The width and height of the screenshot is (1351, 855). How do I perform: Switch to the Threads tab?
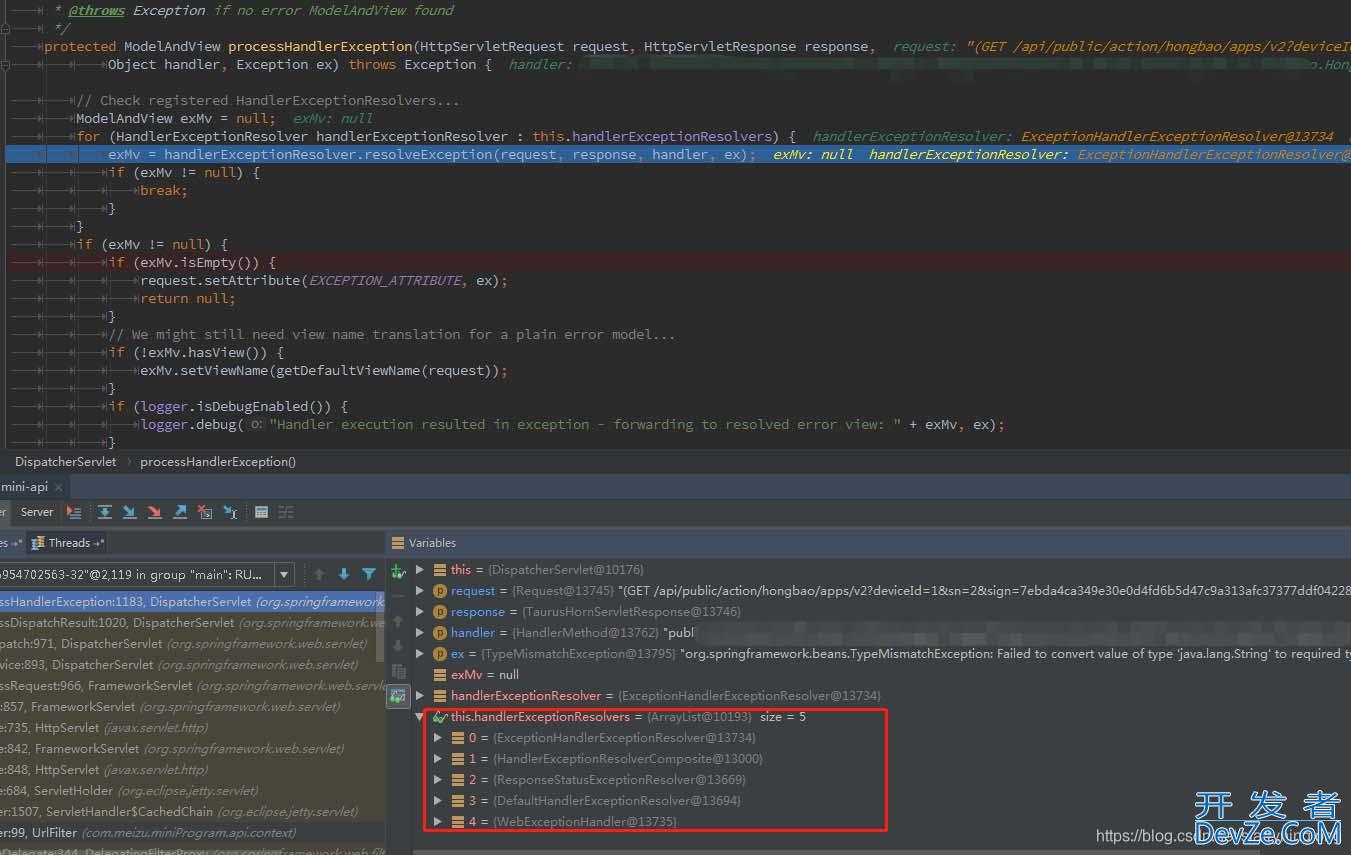[x=68, y=543]
